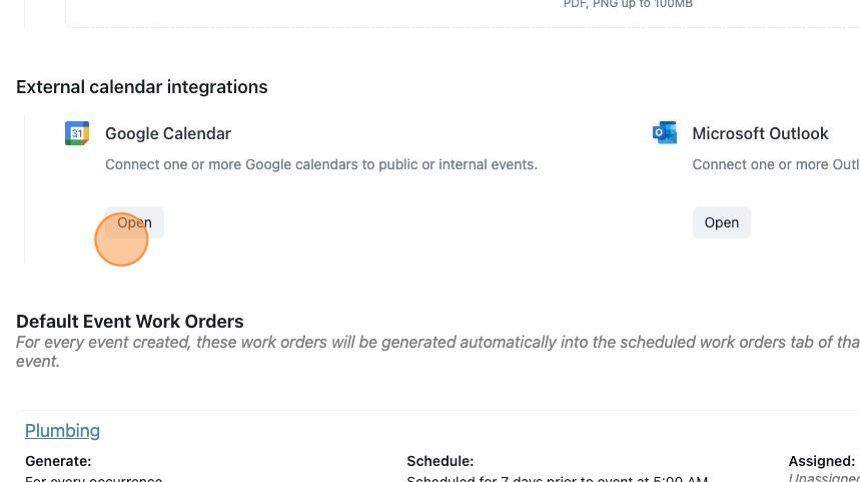Click the Unassigned value text
Viewport: 860px width, 482px height.
pyautogui.click(x=824, y=478)
